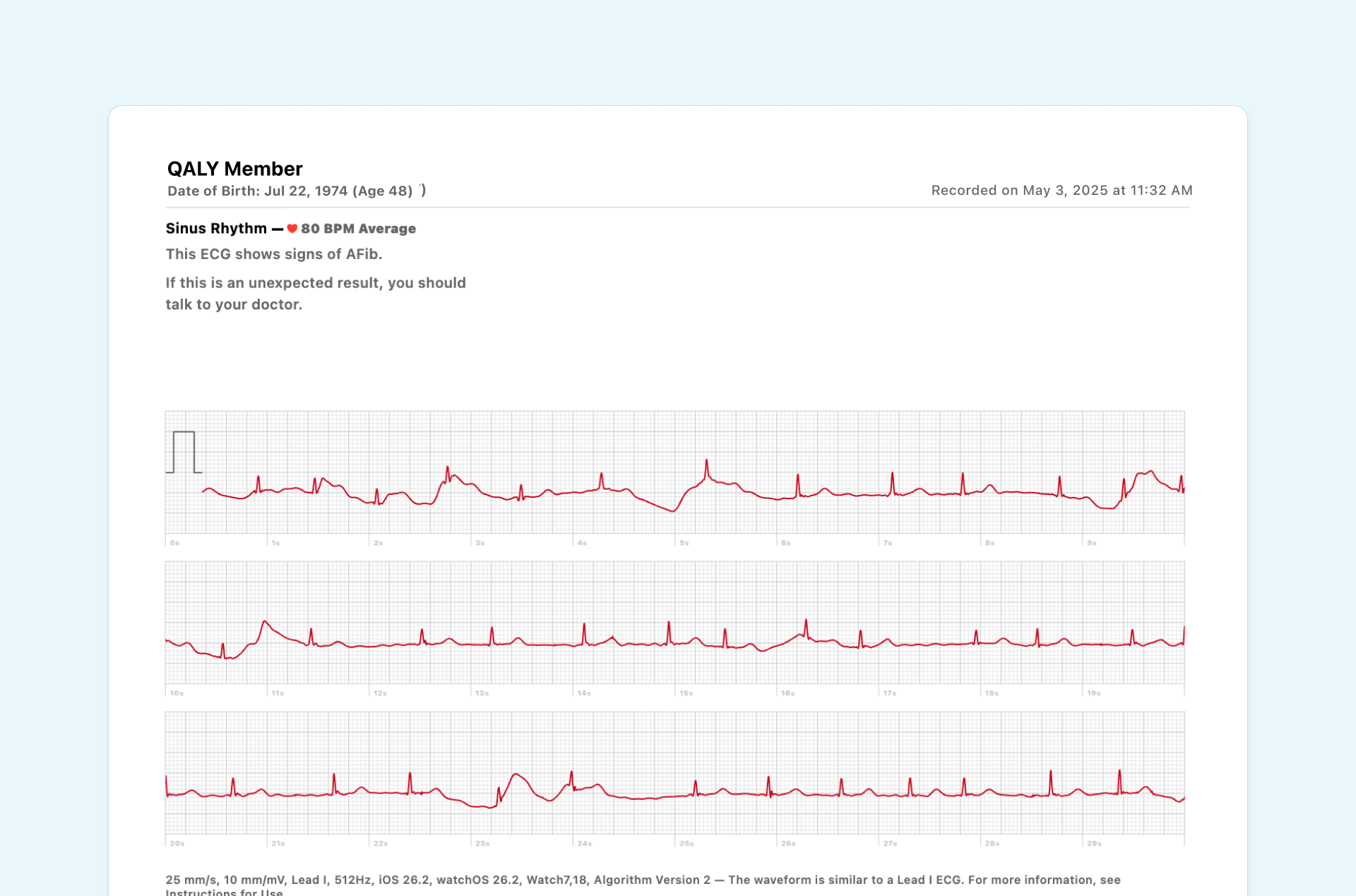The width and height of the screenshot is (1356, 896).
Task: Select the 20s time marker on third strip
Action: (x=177, y=842)
